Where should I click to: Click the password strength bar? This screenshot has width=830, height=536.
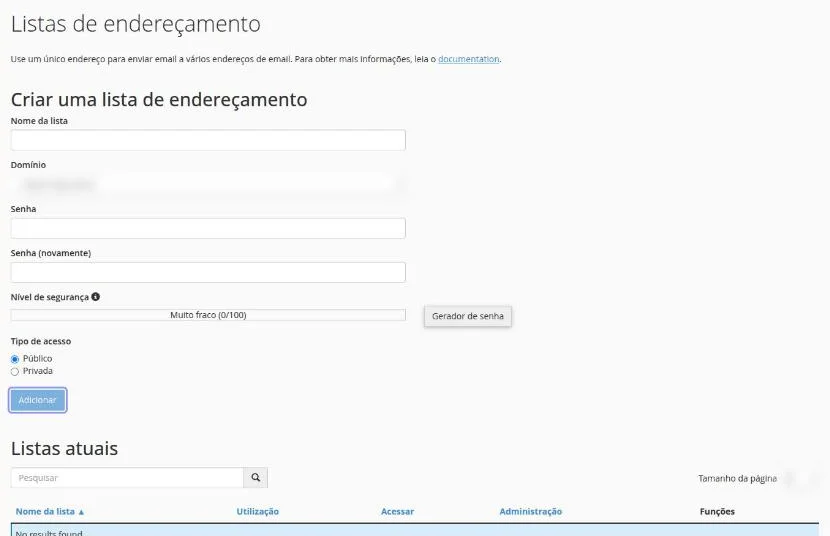point(208,315)
